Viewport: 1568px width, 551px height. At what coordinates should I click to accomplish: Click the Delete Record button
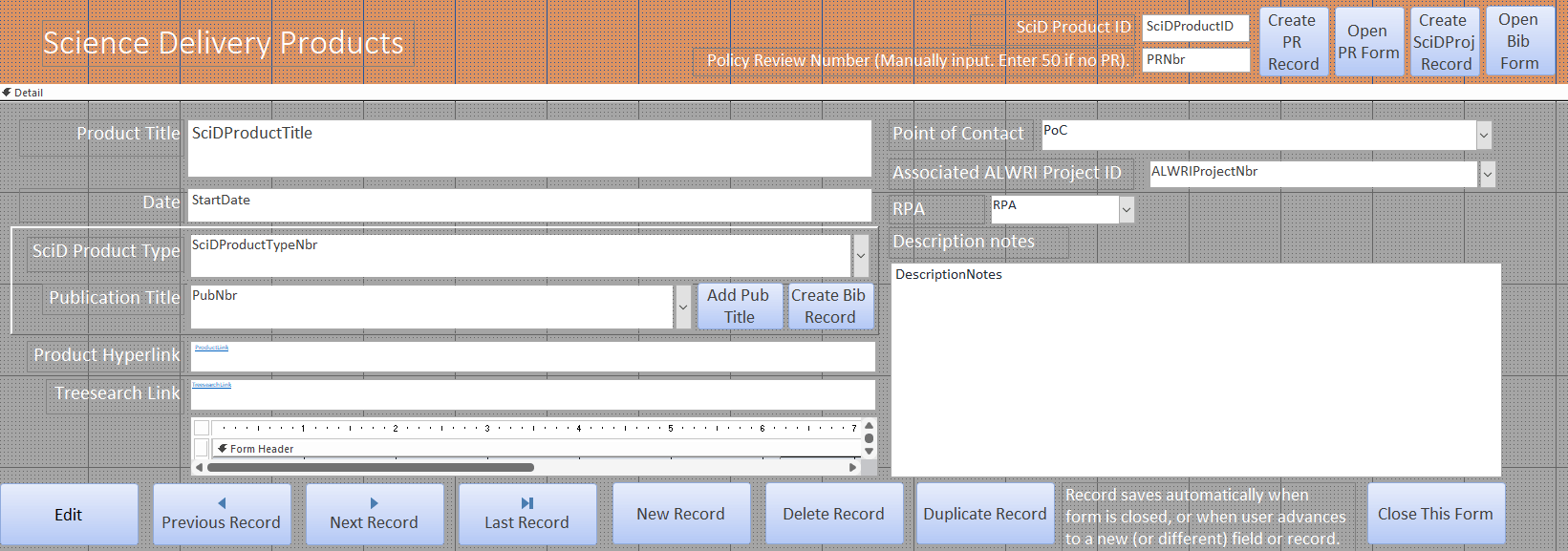834,514
